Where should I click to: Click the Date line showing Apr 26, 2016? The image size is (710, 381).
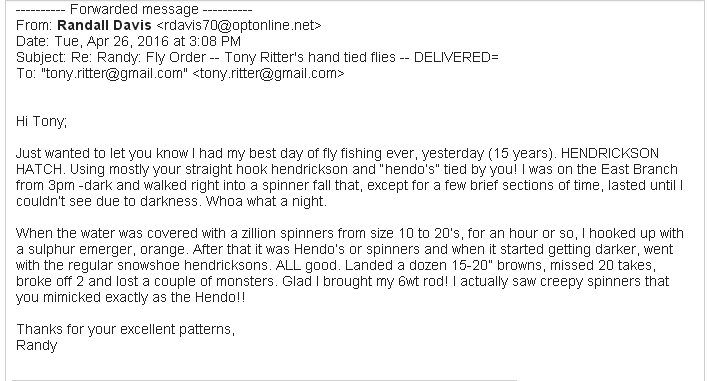[x=128, y=41]
